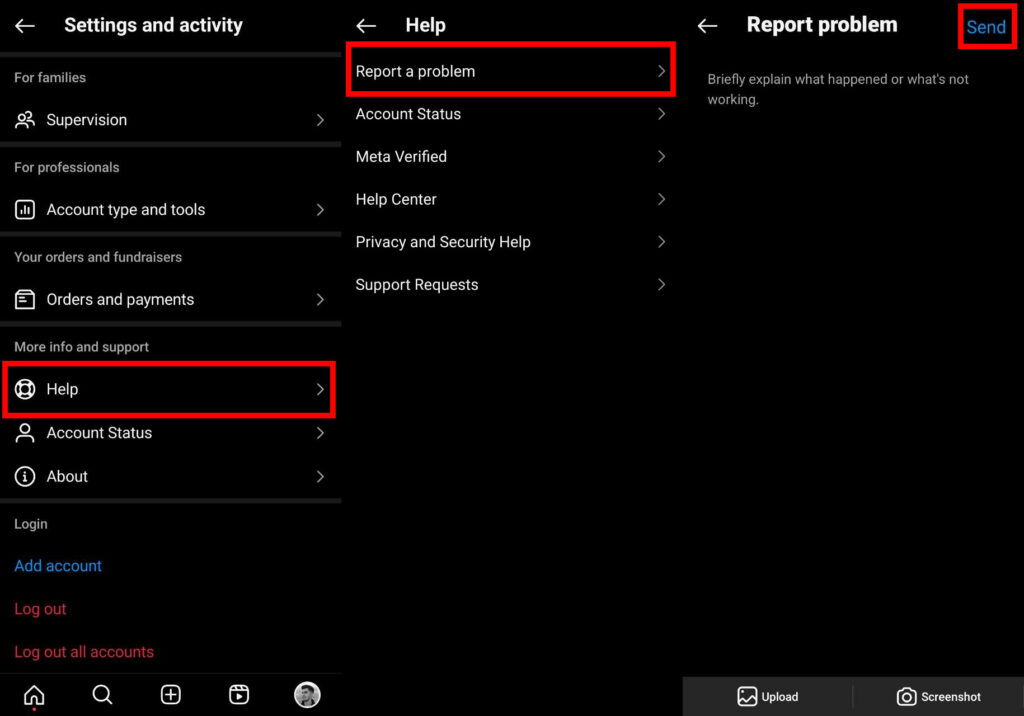Click Log out all accounts
Image resolution: width=1024 pixels, height=716 pixels.
(x=84, y=652)
